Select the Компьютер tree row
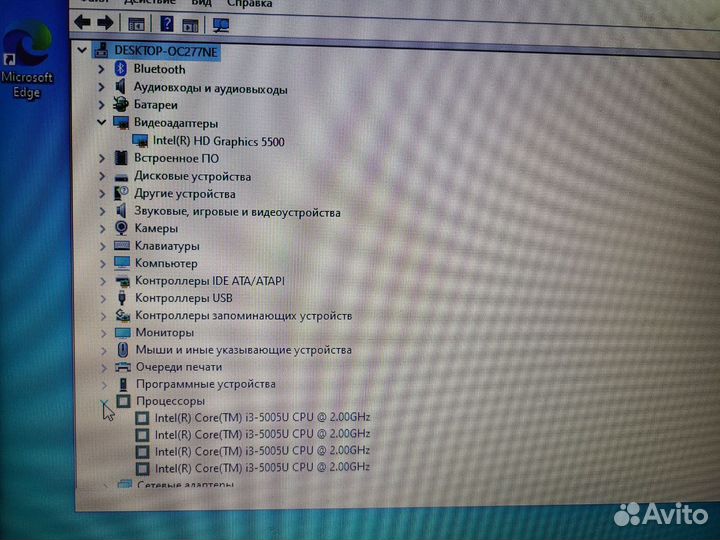This screenshot has height=540, width=720. pos(166,263)
